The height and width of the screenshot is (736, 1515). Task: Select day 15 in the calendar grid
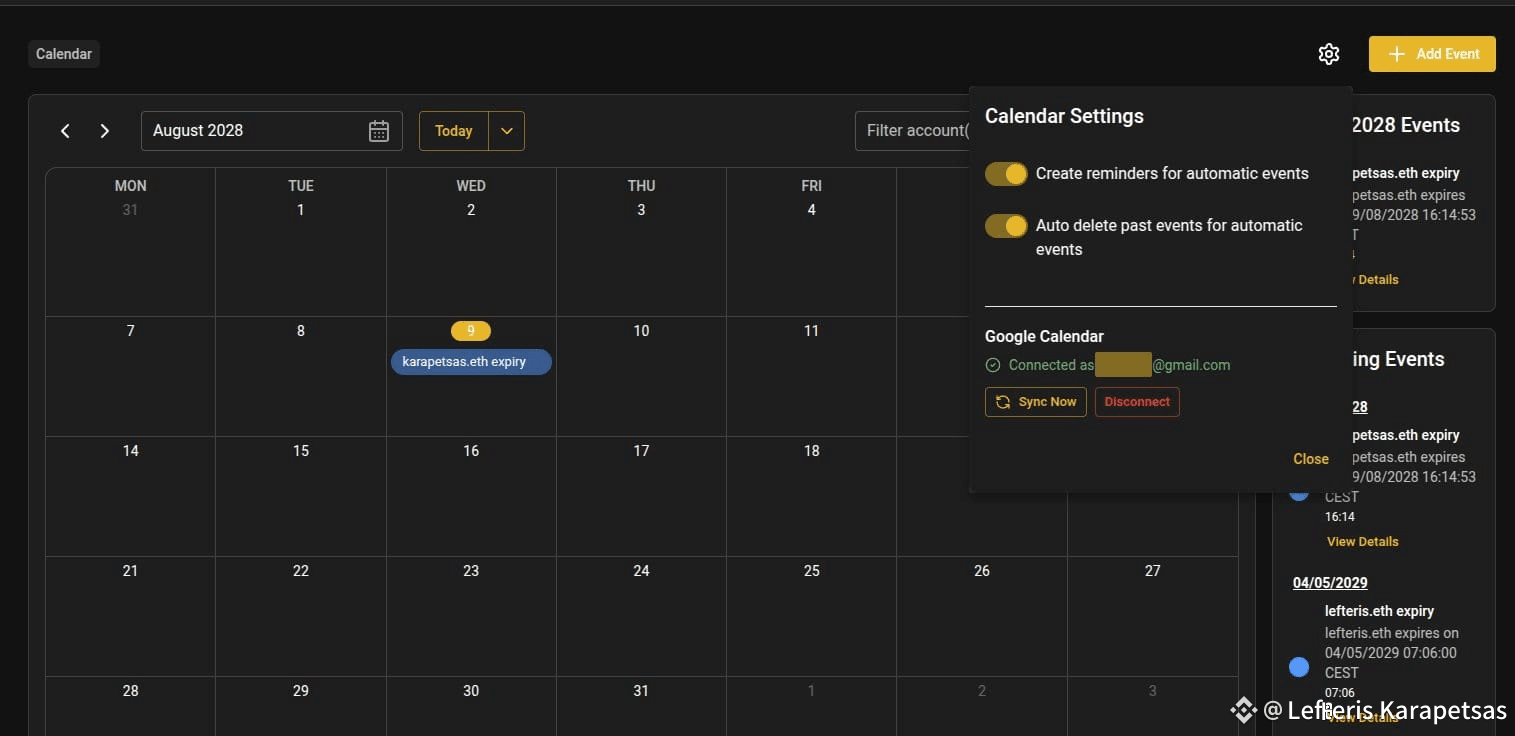(301, 451)
